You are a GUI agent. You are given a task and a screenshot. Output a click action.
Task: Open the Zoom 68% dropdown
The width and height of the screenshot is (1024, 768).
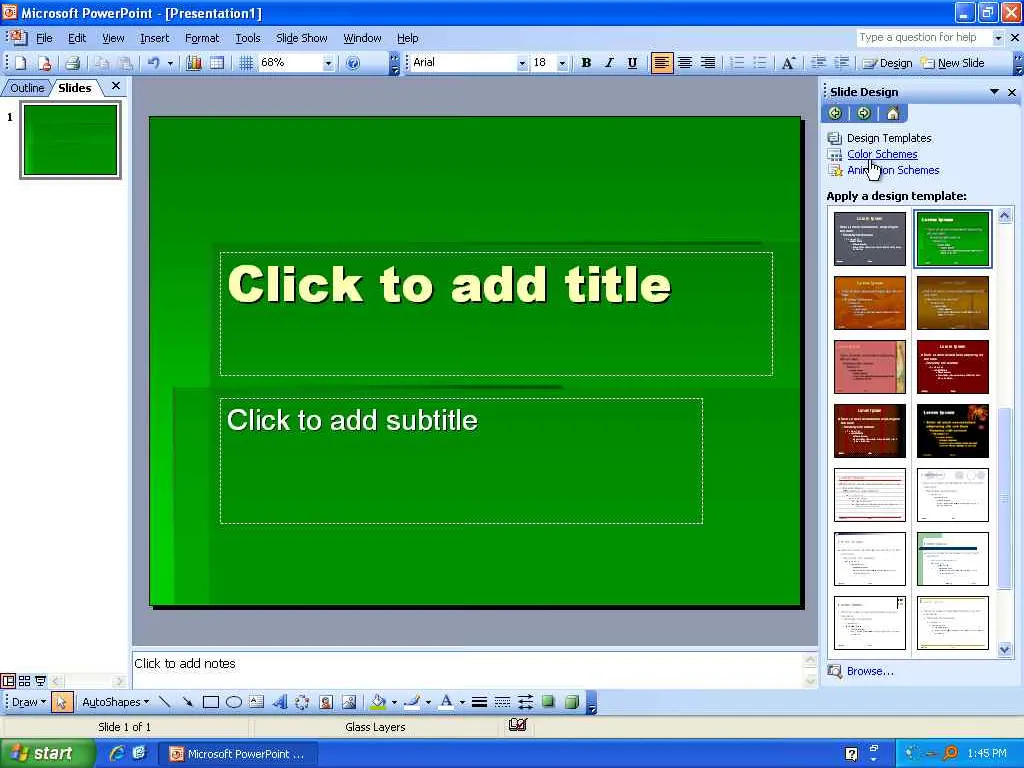(x=328, y=63)
